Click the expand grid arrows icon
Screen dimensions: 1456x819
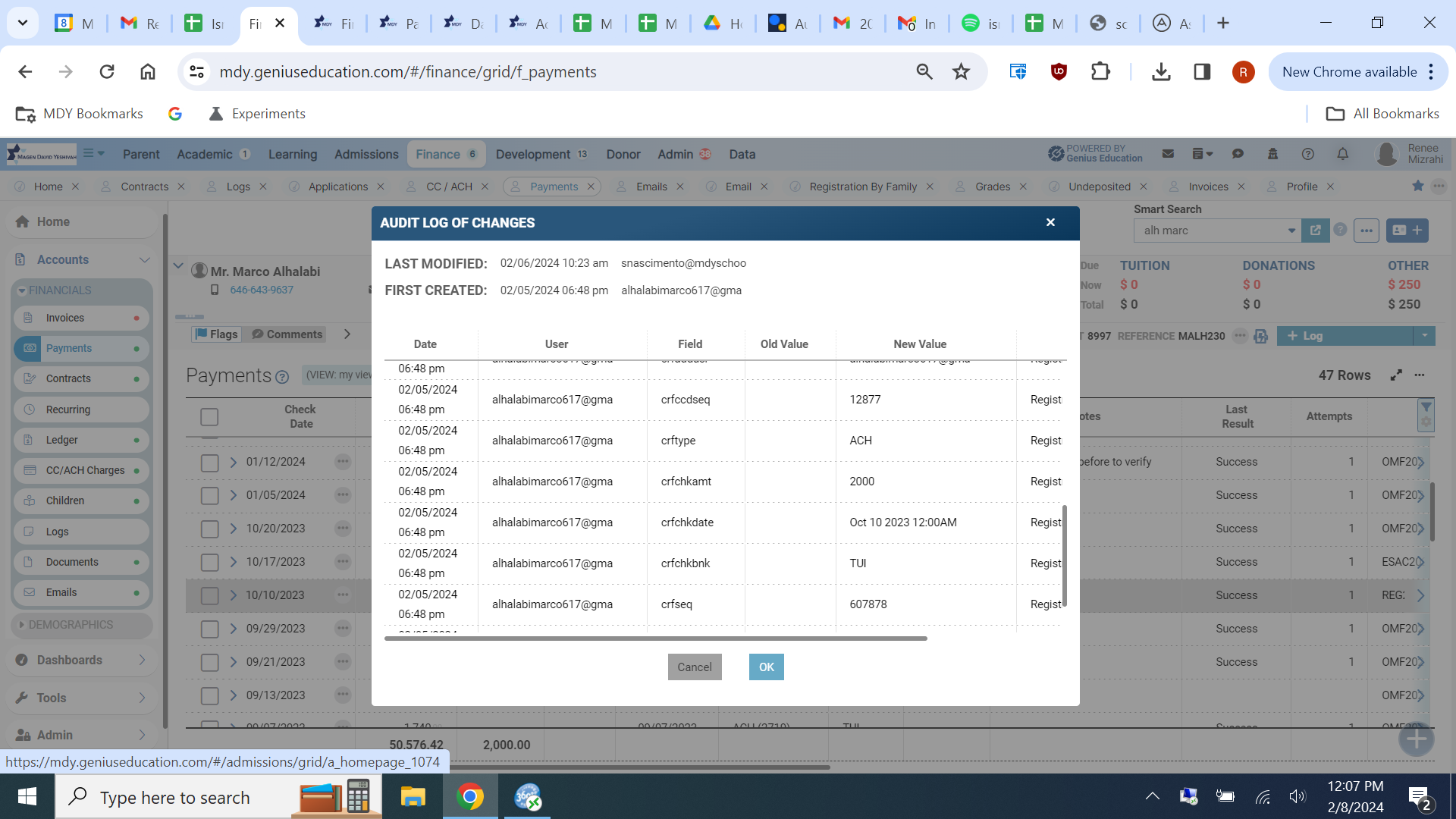[x=1395, y=375]
